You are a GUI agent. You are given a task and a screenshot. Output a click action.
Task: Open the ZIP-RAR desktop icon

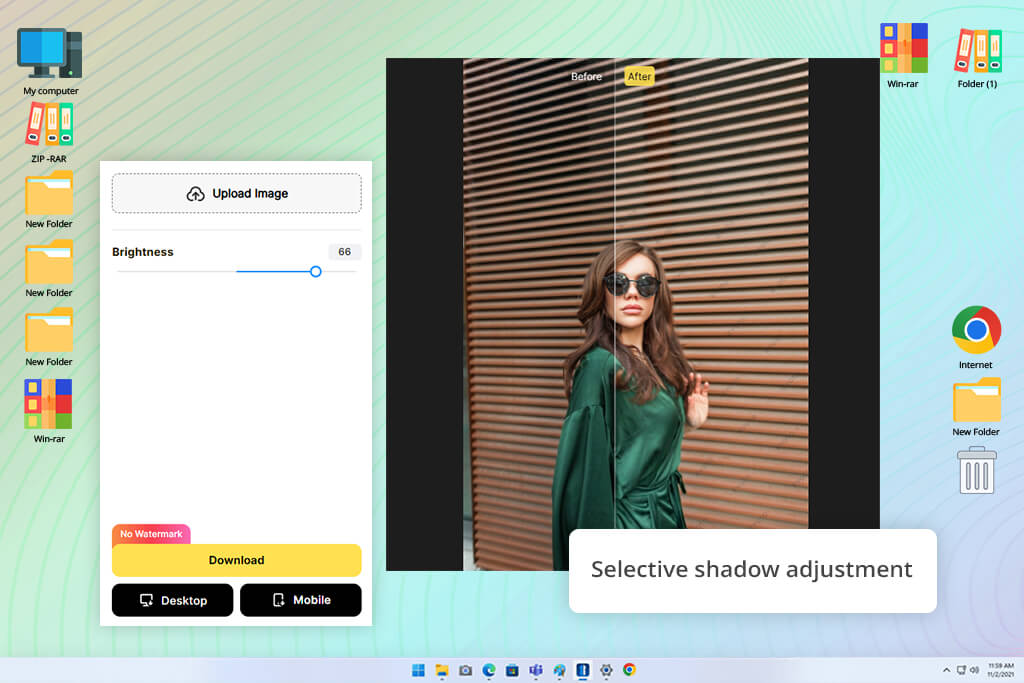click(x=49, y=133)
